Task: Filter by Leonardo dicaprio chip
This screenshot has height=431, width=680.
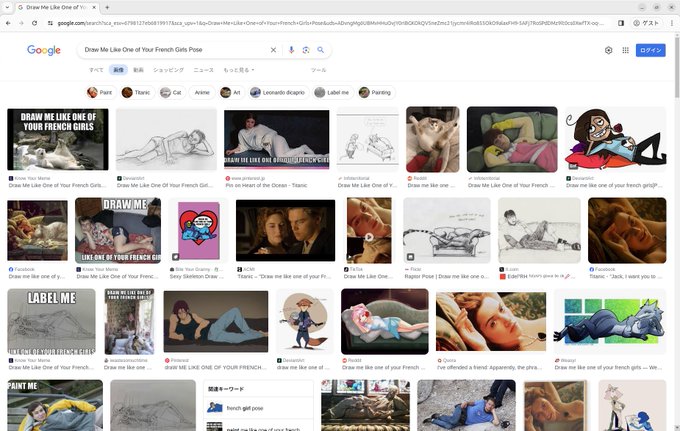Action: point(278,92)
